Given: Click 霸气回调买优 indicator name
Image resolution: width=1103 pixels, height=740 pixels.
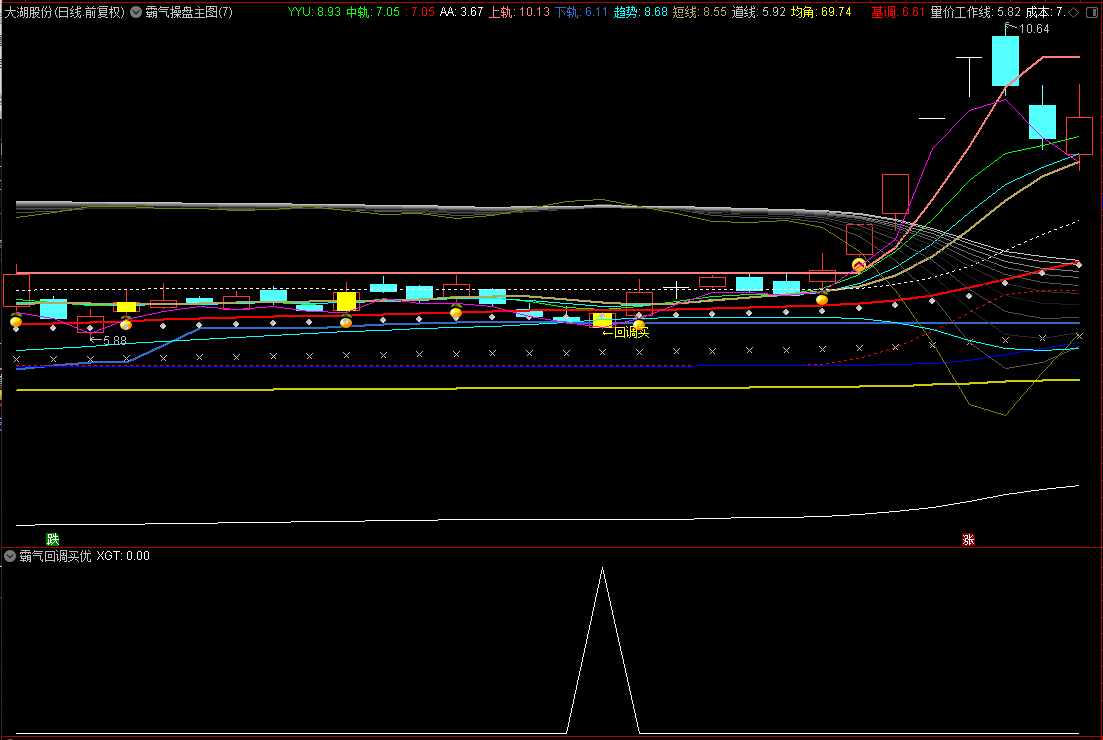Looking at the screenshot, I should point(55,556).
